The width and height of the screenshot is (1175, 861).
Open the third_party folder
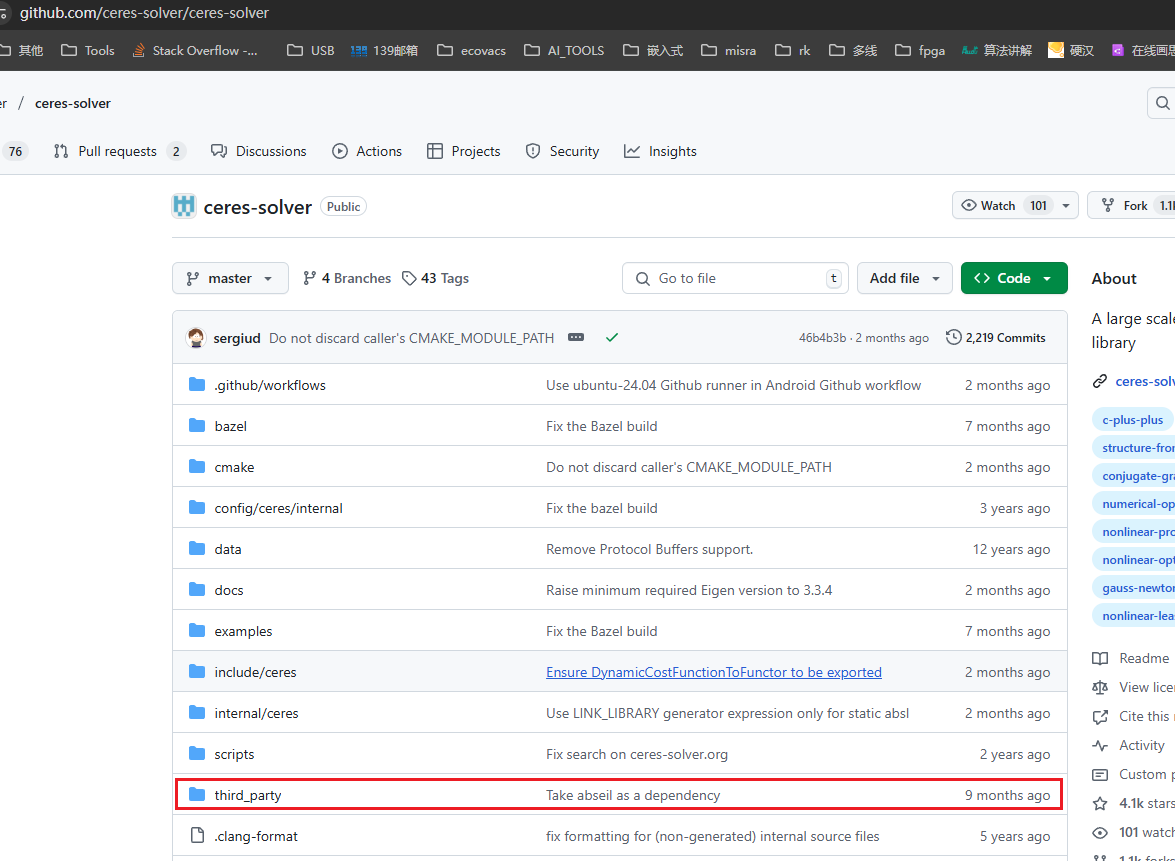pos(248,795)
